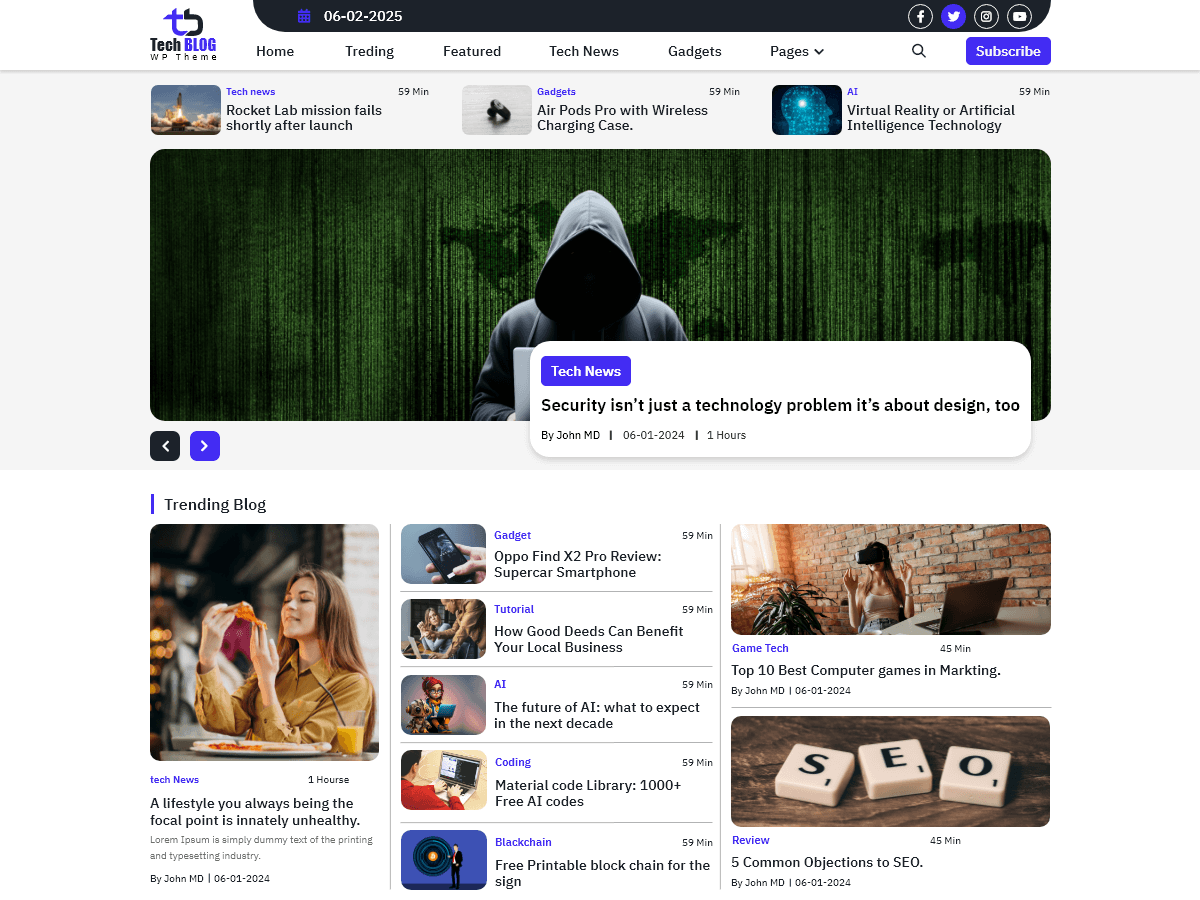This screenshot has width=1200, height=900.
Task: Click the search icon in the navbar
Action: point(918,50)
